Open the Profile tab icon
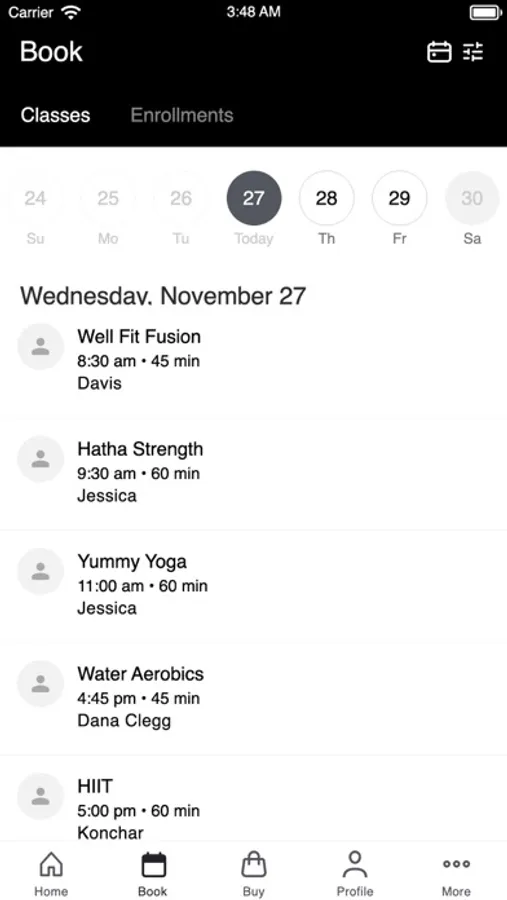This screenshot has width=507, height=900. click(x=355, y=865)
